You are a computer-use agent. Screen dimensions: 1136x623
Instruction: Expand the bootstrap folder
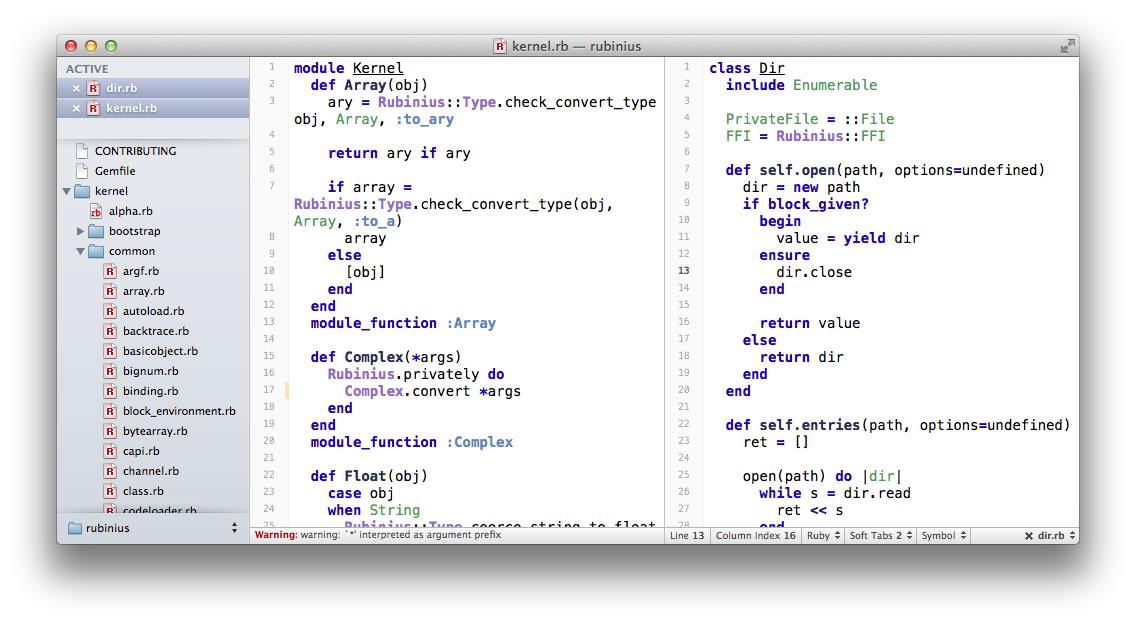tap(80, 231)
